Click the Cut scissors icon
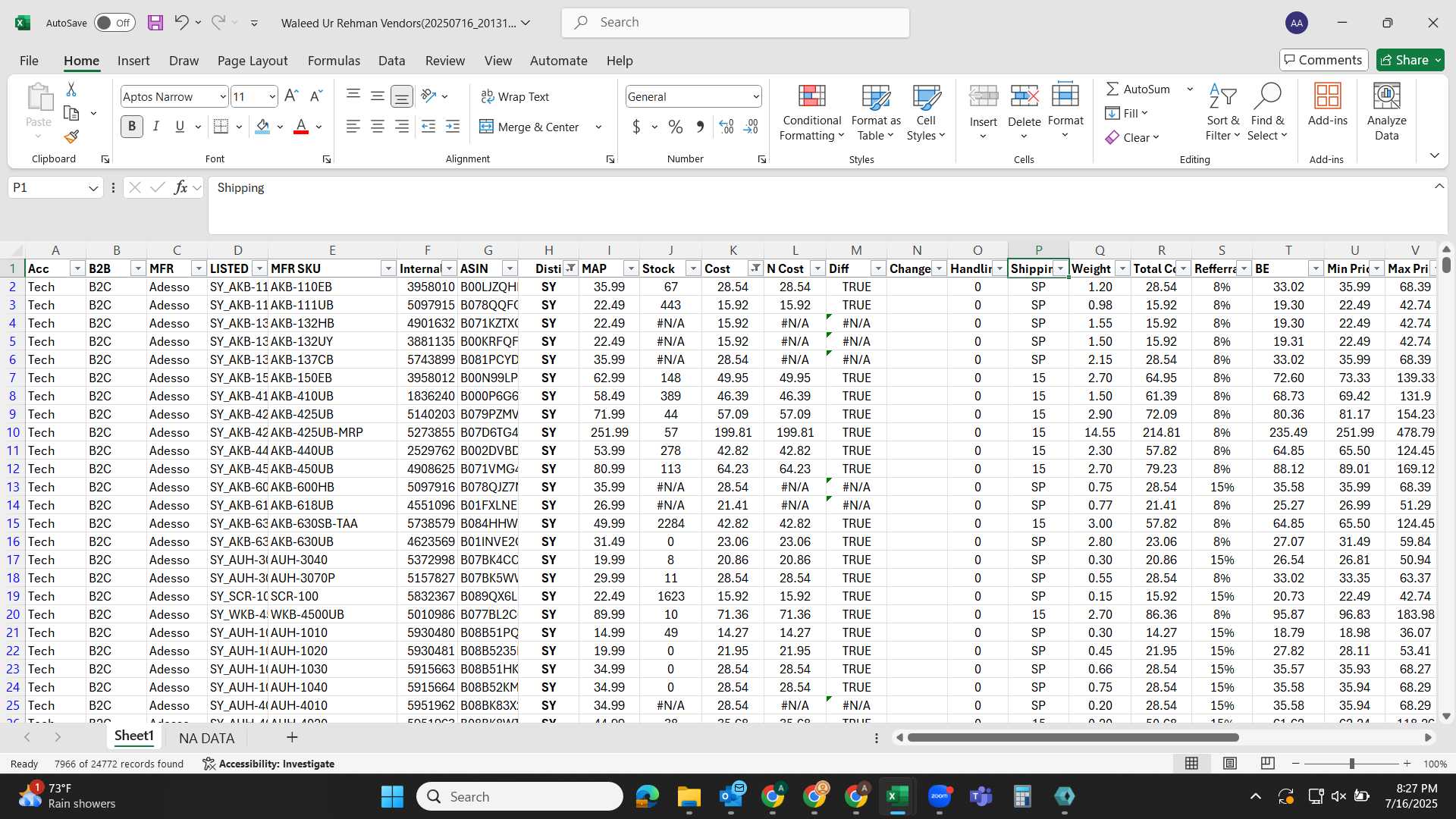The height and width of the screenshot is (819, 1456). [71, 89]
